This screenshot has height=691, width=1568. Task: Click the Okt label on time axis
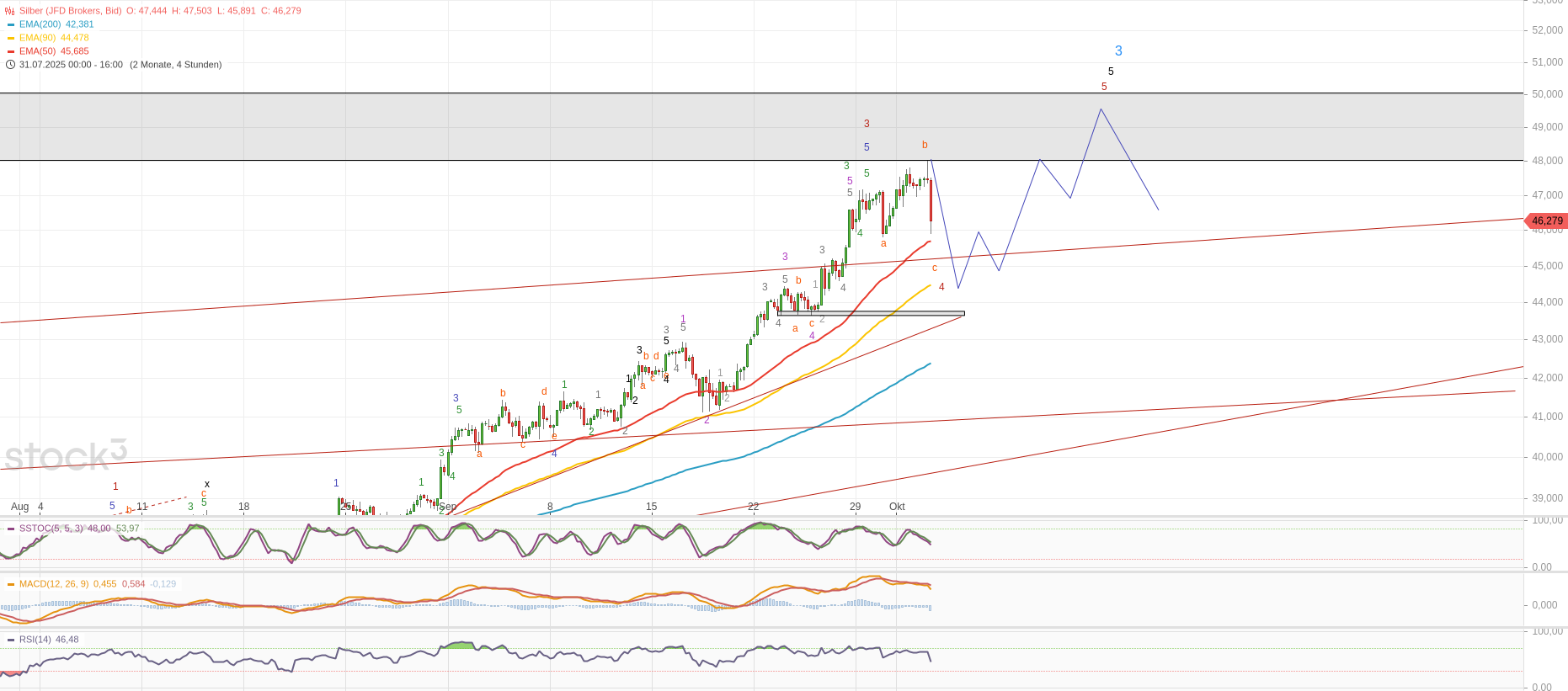pos(897,507)
